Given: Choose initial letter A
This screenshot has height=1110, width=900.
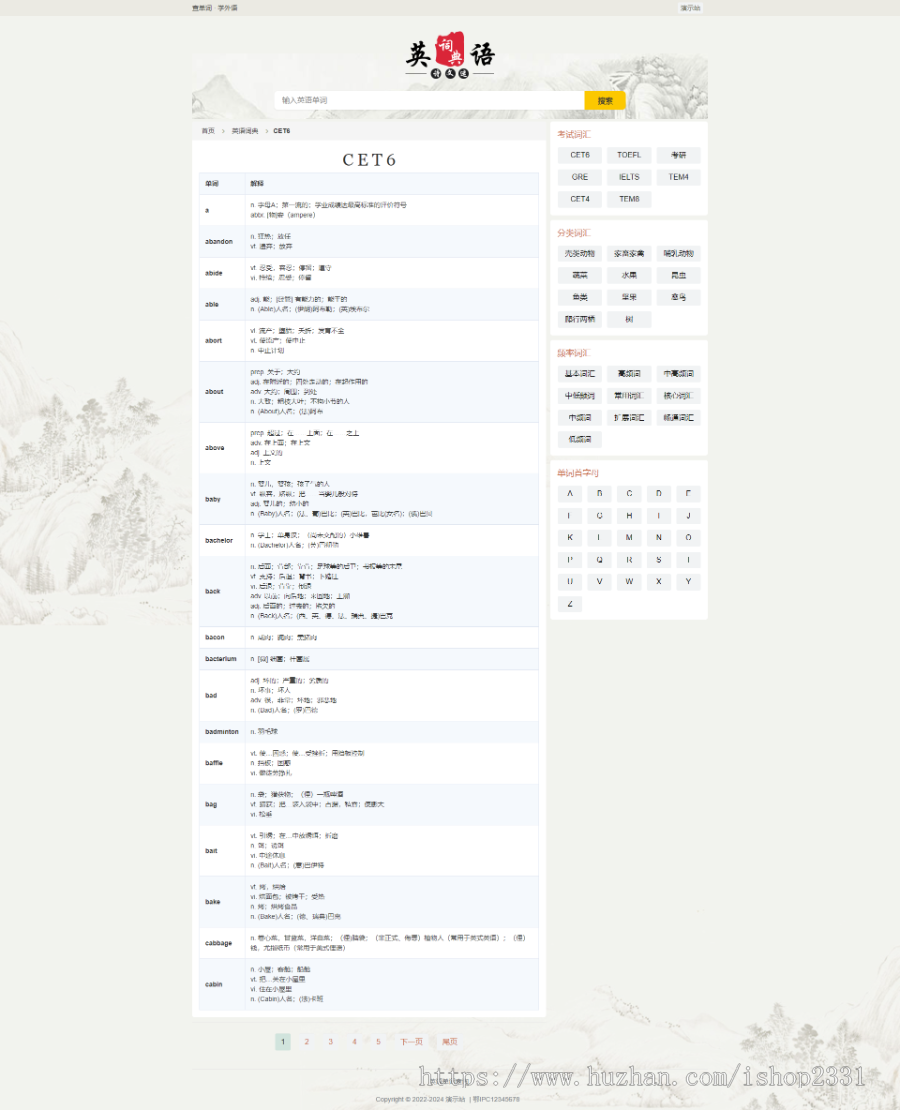Looking at the screenshot, I should point(570,493).
